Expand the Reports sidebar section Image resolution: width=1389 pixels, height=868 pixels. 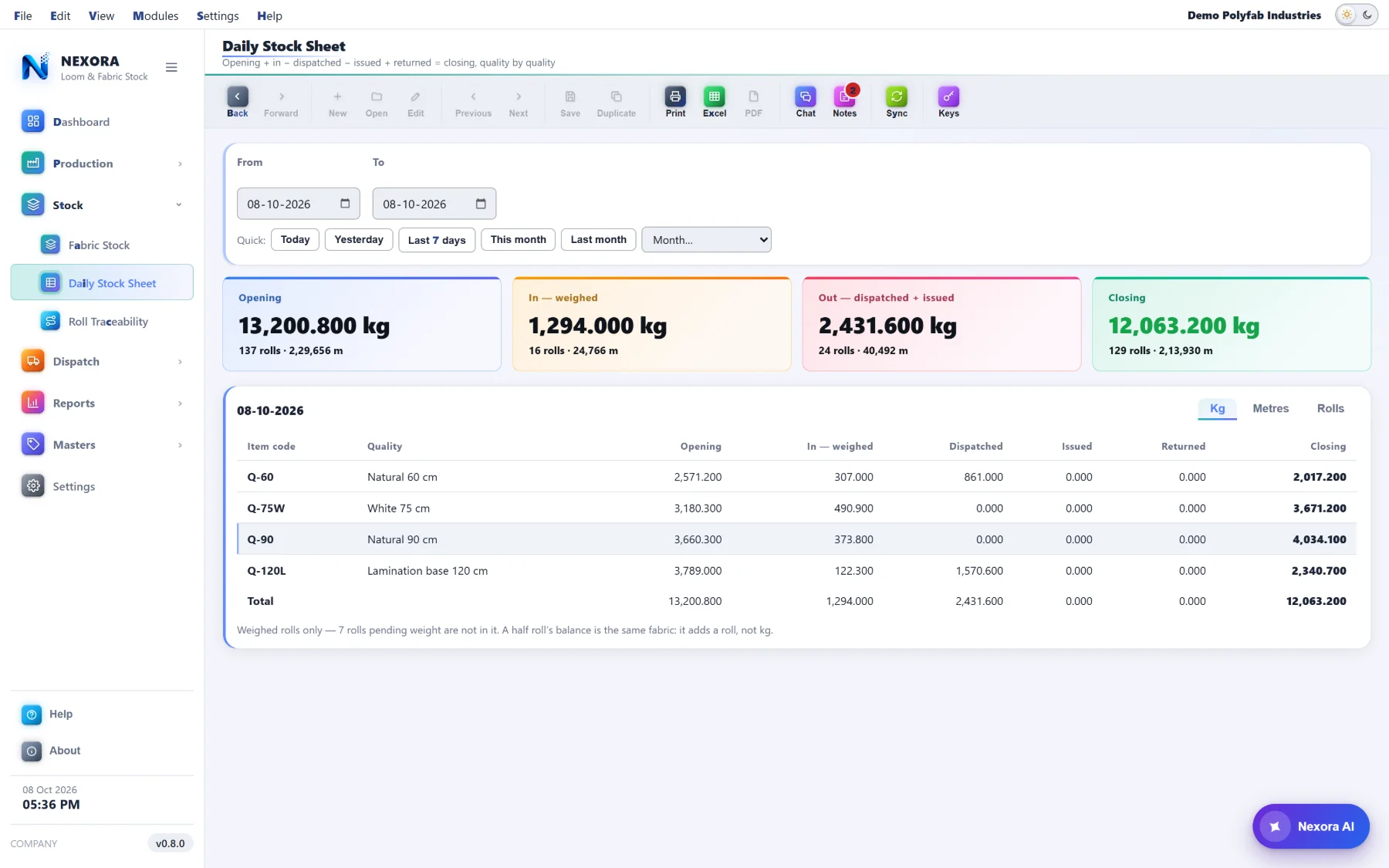(x=102, y=404)
